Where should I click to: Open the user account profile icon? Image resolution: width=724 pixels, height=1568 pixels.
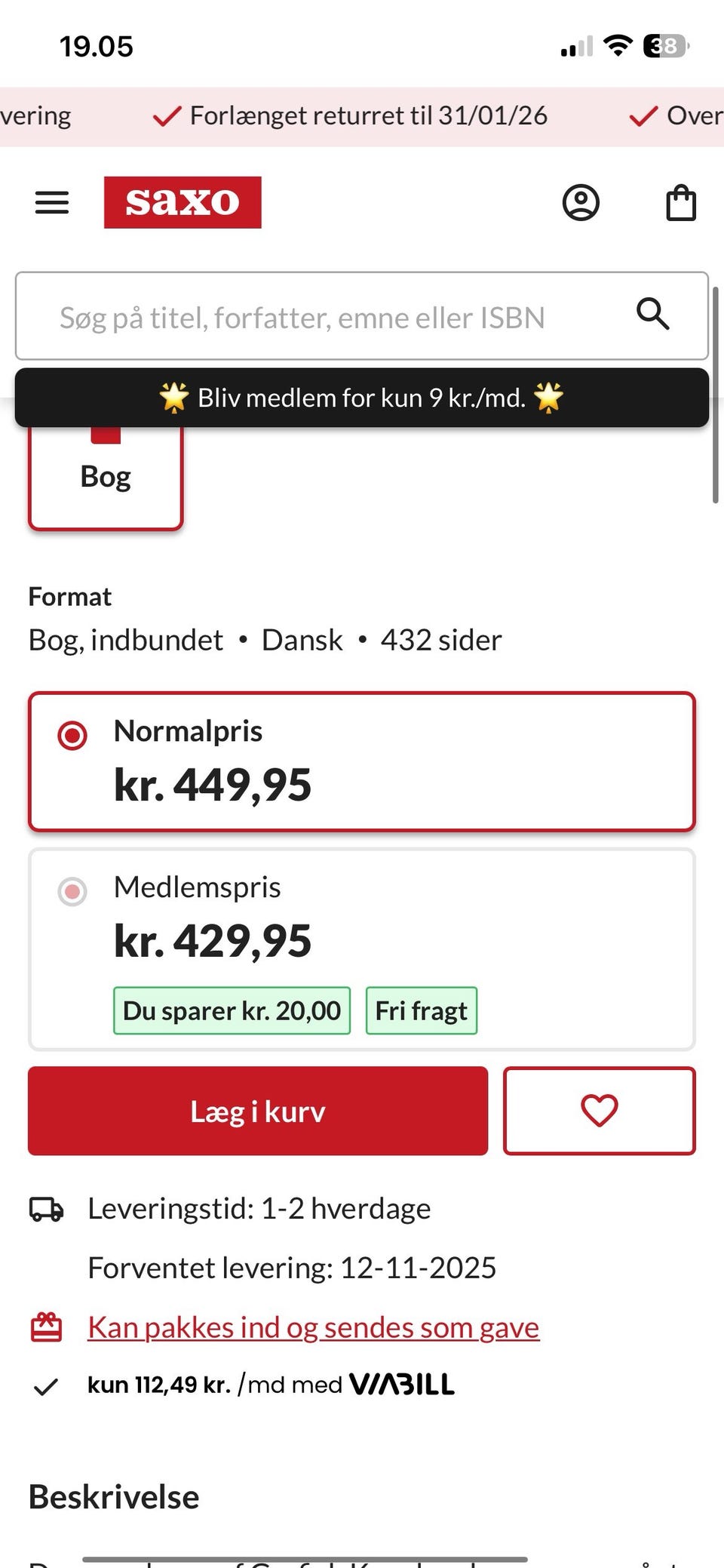[581, 202]
